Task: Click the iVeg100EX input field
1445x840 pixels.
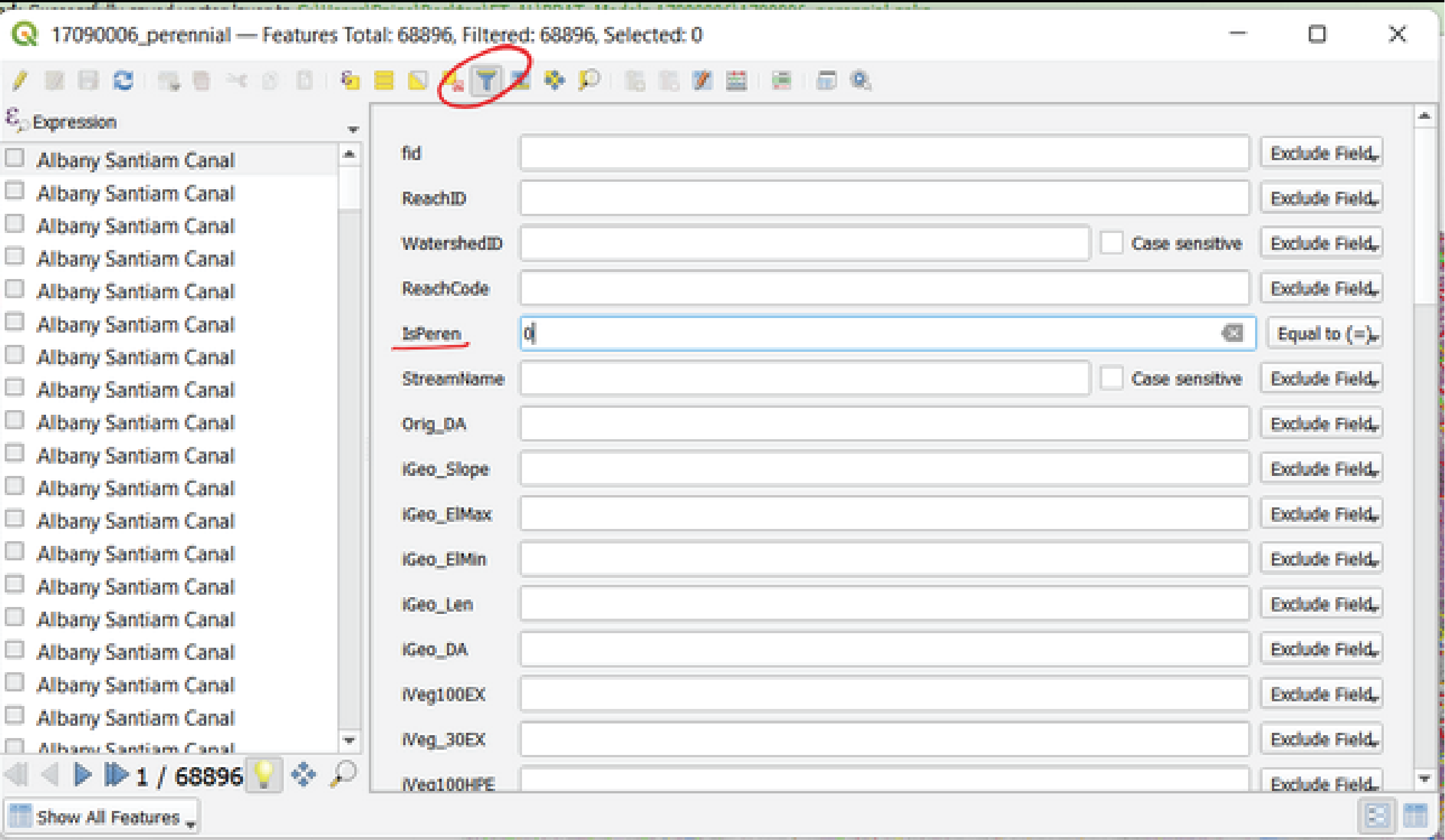Action: (884, 694)
